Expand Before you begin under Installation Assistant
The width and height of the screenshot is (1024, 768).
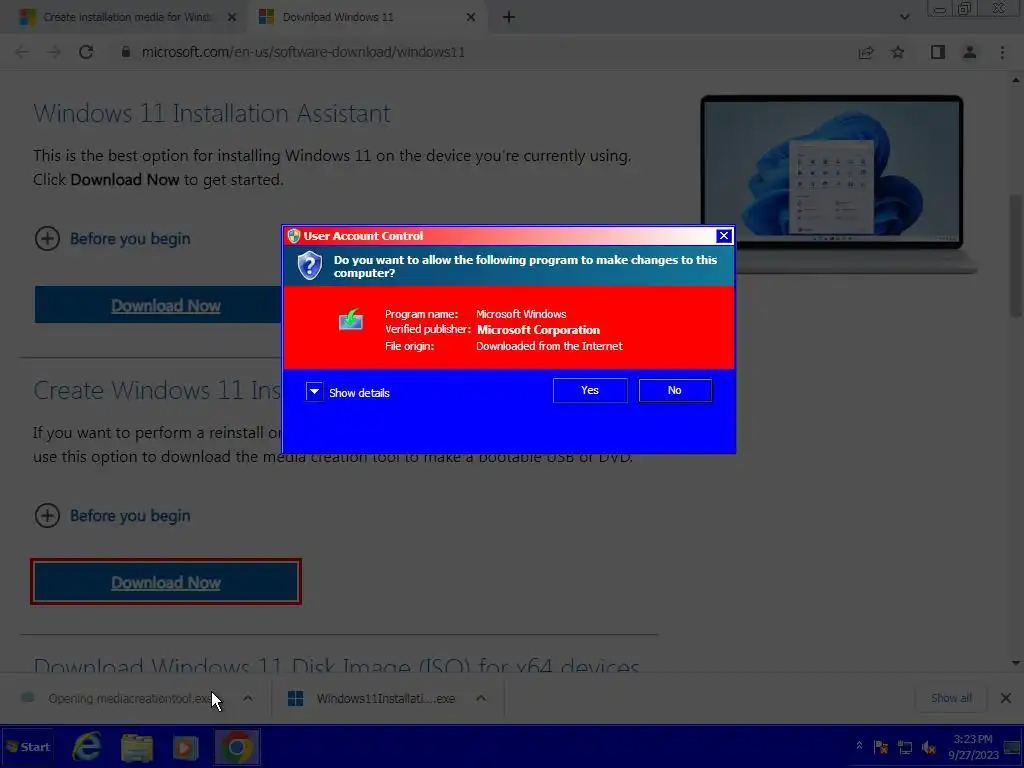click(x=112, y=239)
